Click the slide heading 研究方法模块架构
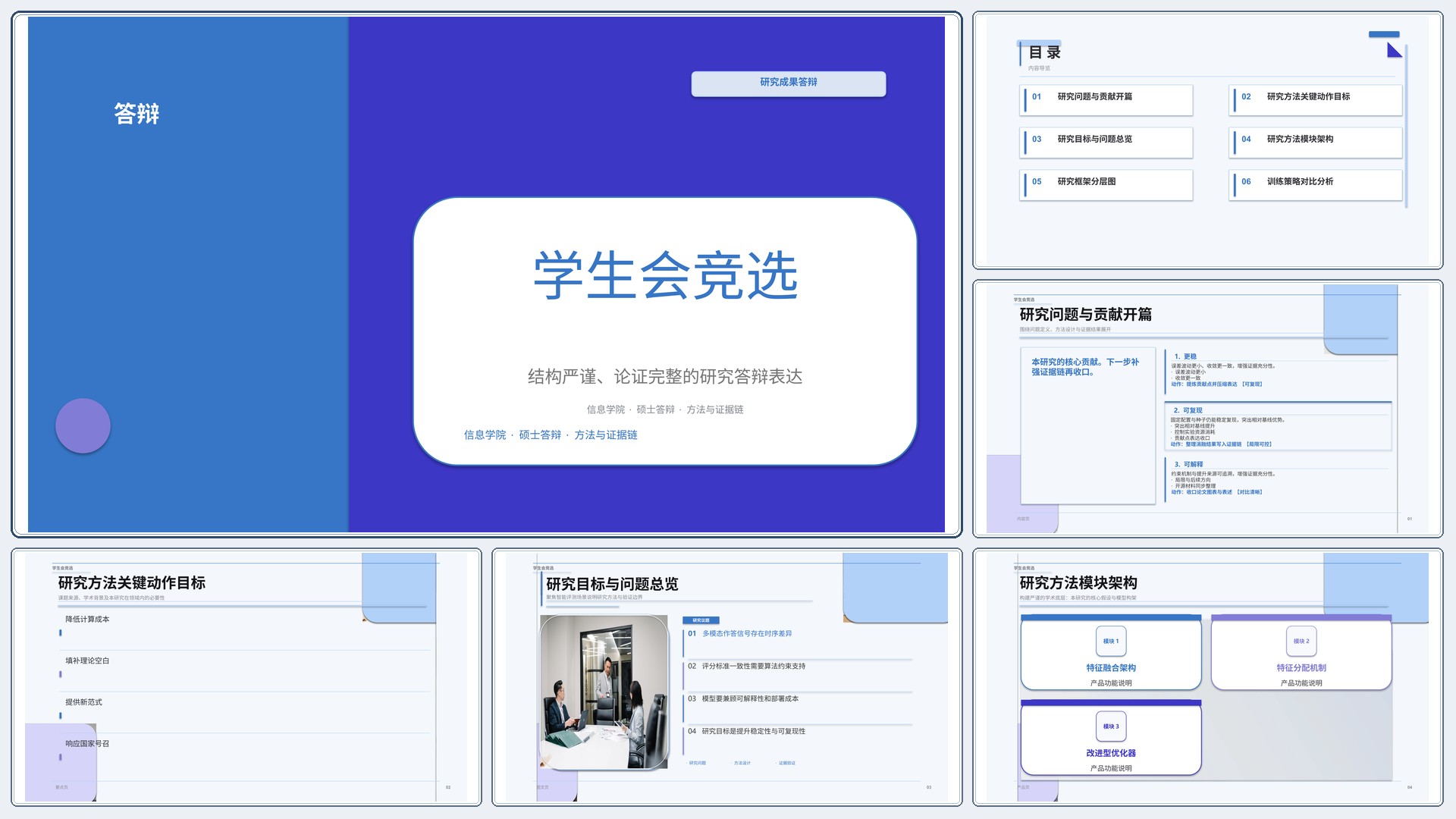This screenshot has height=819, width=1456. (1078, 583)
